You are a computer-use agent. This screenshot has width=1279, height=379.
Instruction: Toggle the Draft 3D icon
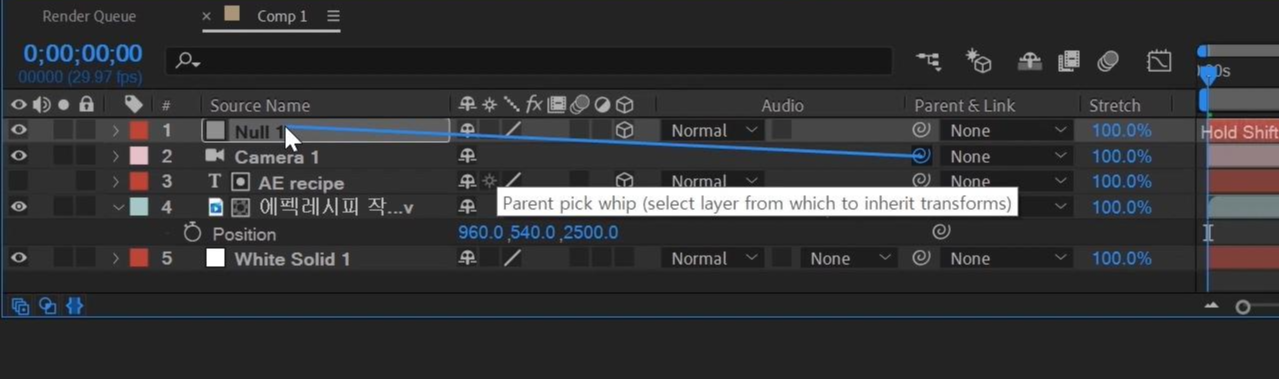click(x=978, y=61)
